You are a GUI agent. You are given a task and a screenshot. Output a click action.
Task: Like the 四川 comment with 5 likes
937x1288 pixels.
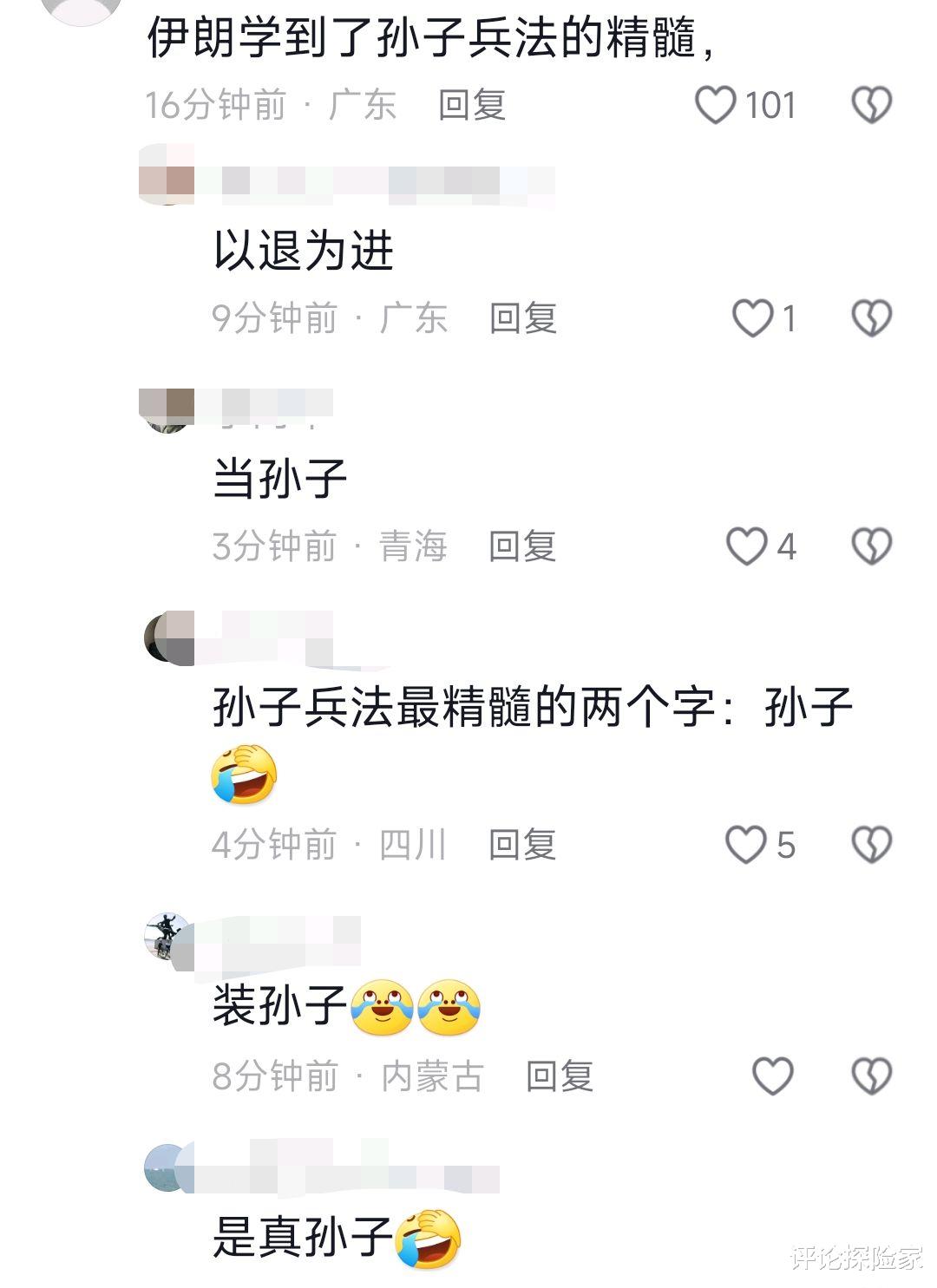point(746,845)
